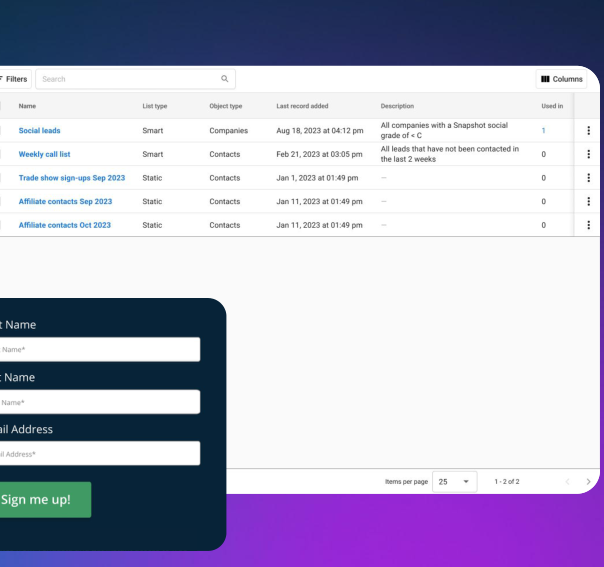Sort by the List type column header
Viewport: 604px width, 567px height.
[154, 106]
